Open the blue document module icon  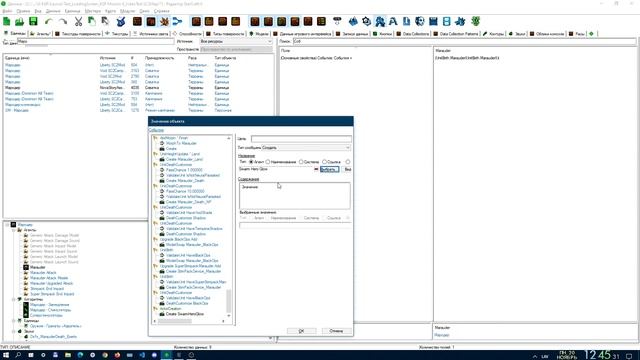(407, 22)
